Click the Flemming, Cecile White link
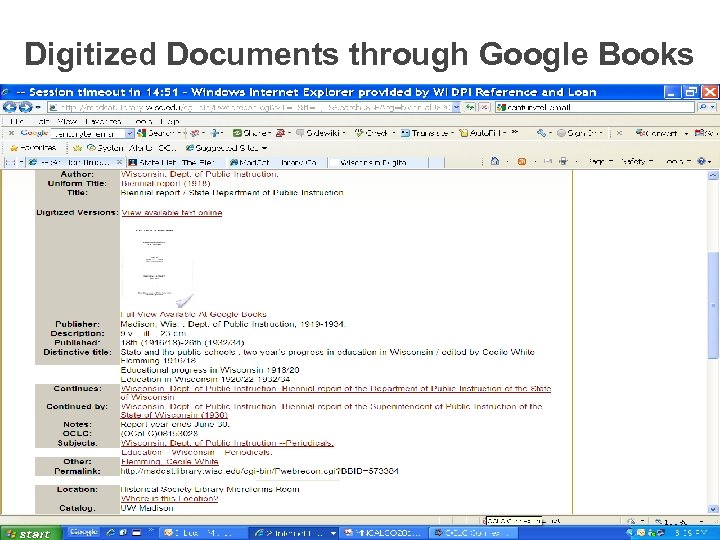The height and width of the screenshot is (540, 720). (x=169, y=461)
